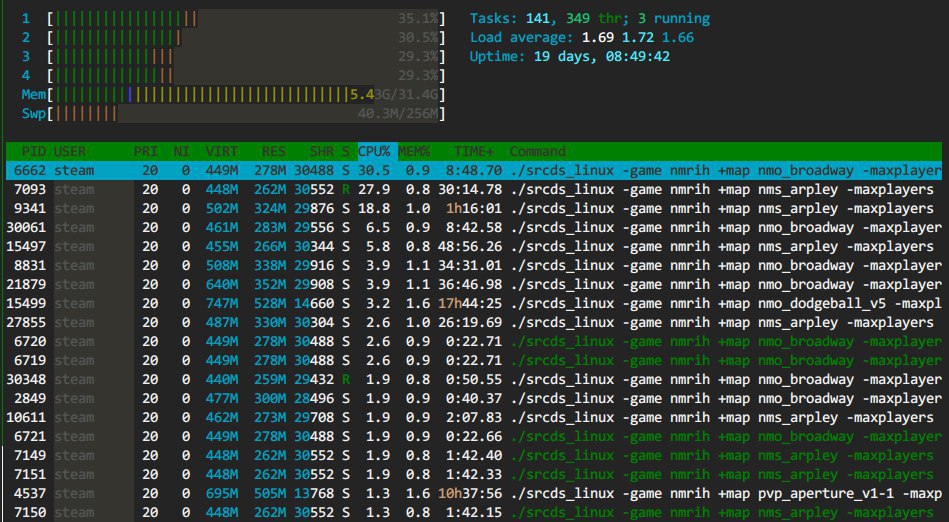Screen dimensions: 949x522
Task: Select process row with PID 8831
Action: point(474,265)
